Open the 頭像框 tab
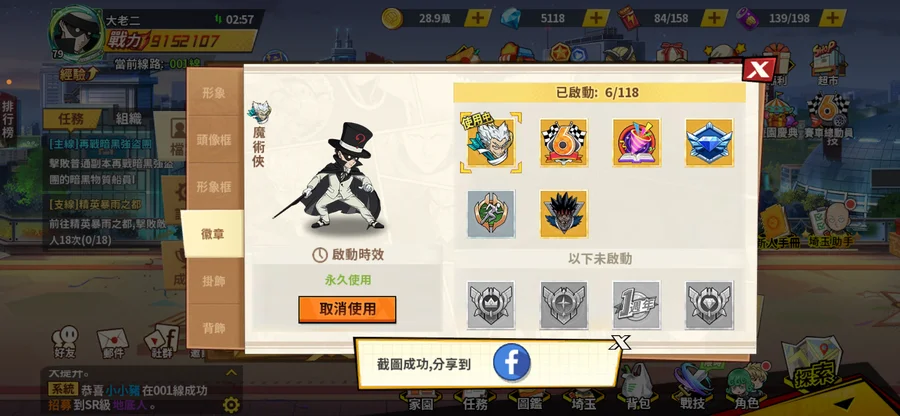The image size is (900, 416). (214, 139)
